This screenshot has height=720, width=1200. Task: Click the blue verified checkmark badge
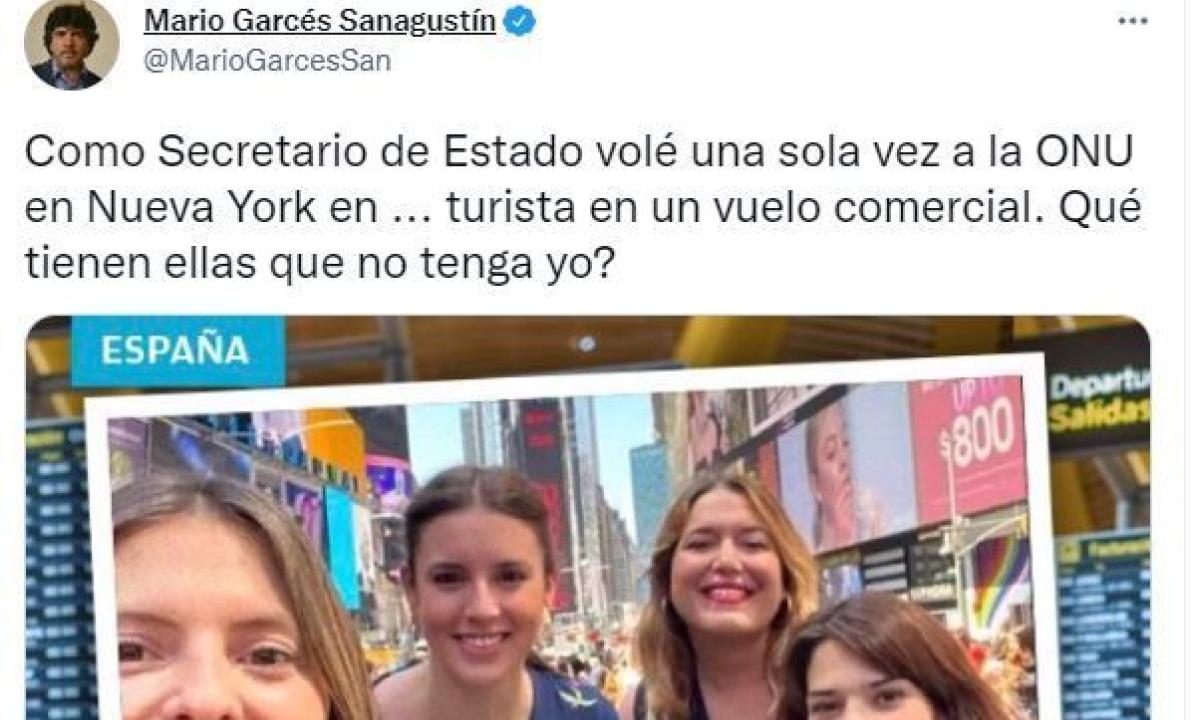[x=519, y=22]
